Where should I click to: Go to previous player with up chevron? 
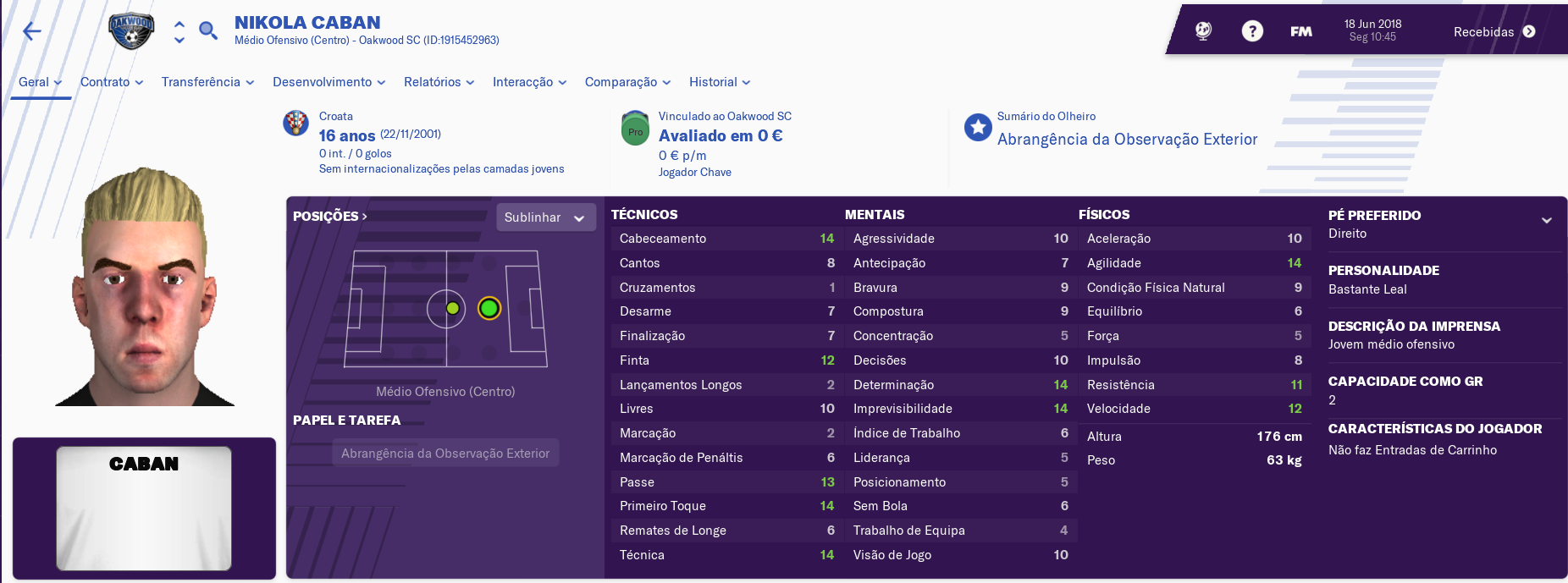[x=179, y=25]
